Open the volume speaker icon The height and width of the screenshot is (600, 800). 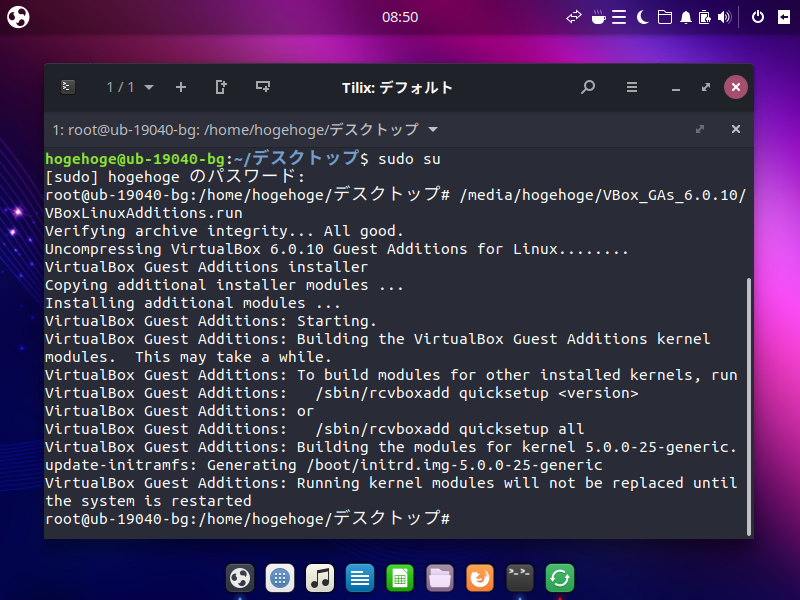click(x=724, y=17)
